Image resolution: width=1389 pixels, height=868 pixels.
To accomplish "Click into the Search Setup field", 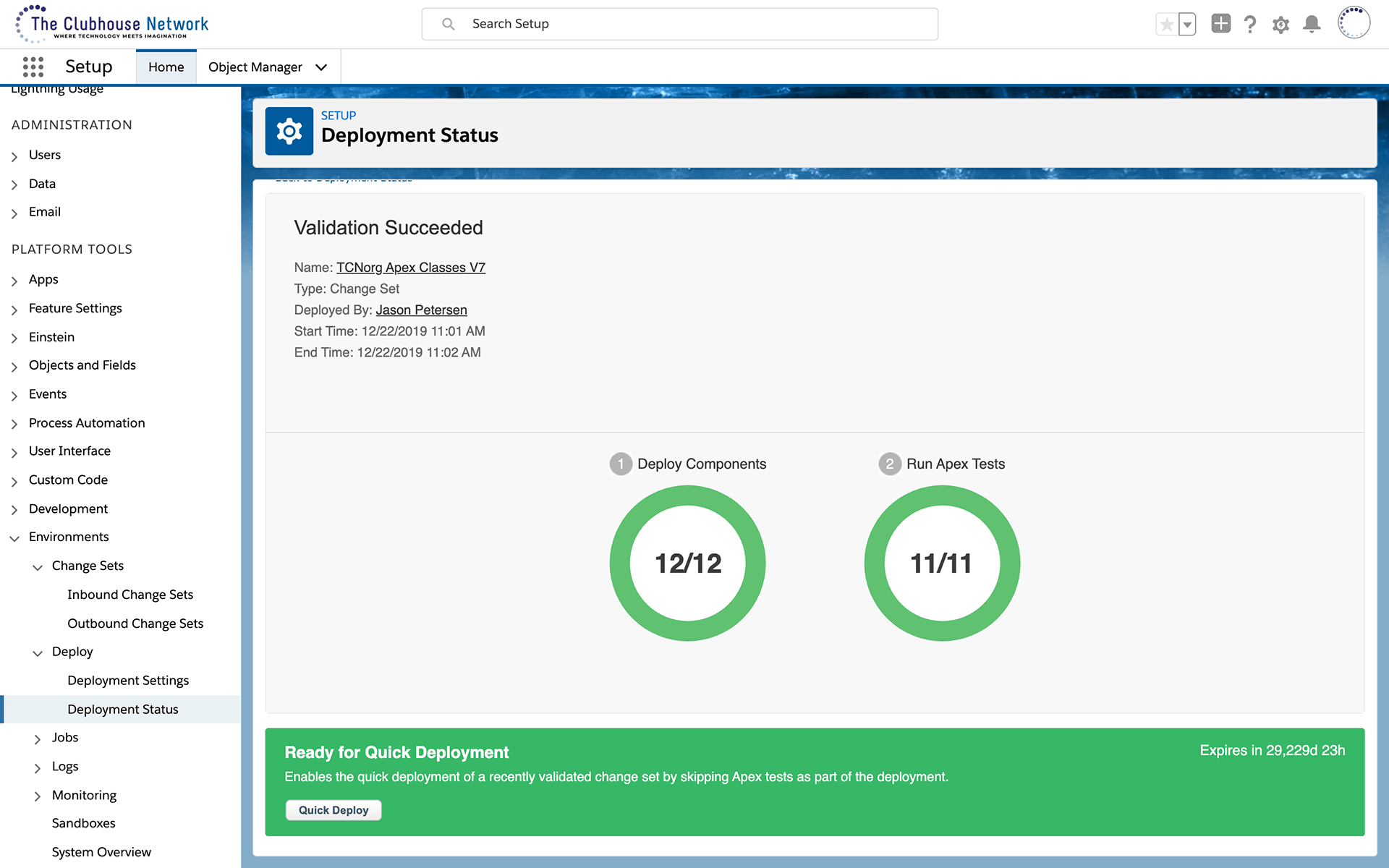I will (680, 24).
